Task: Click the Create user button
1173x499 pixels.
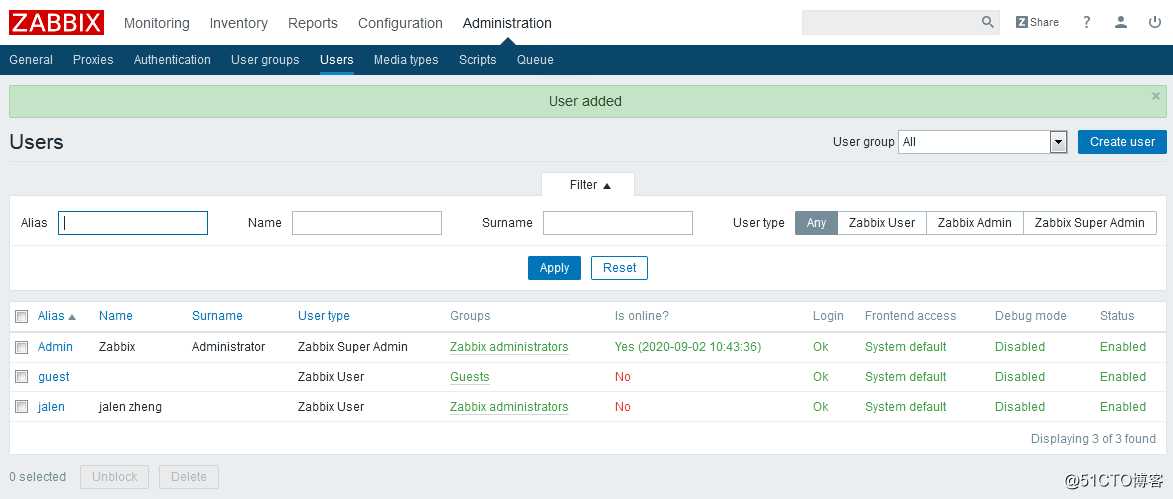Action: 1122,141
